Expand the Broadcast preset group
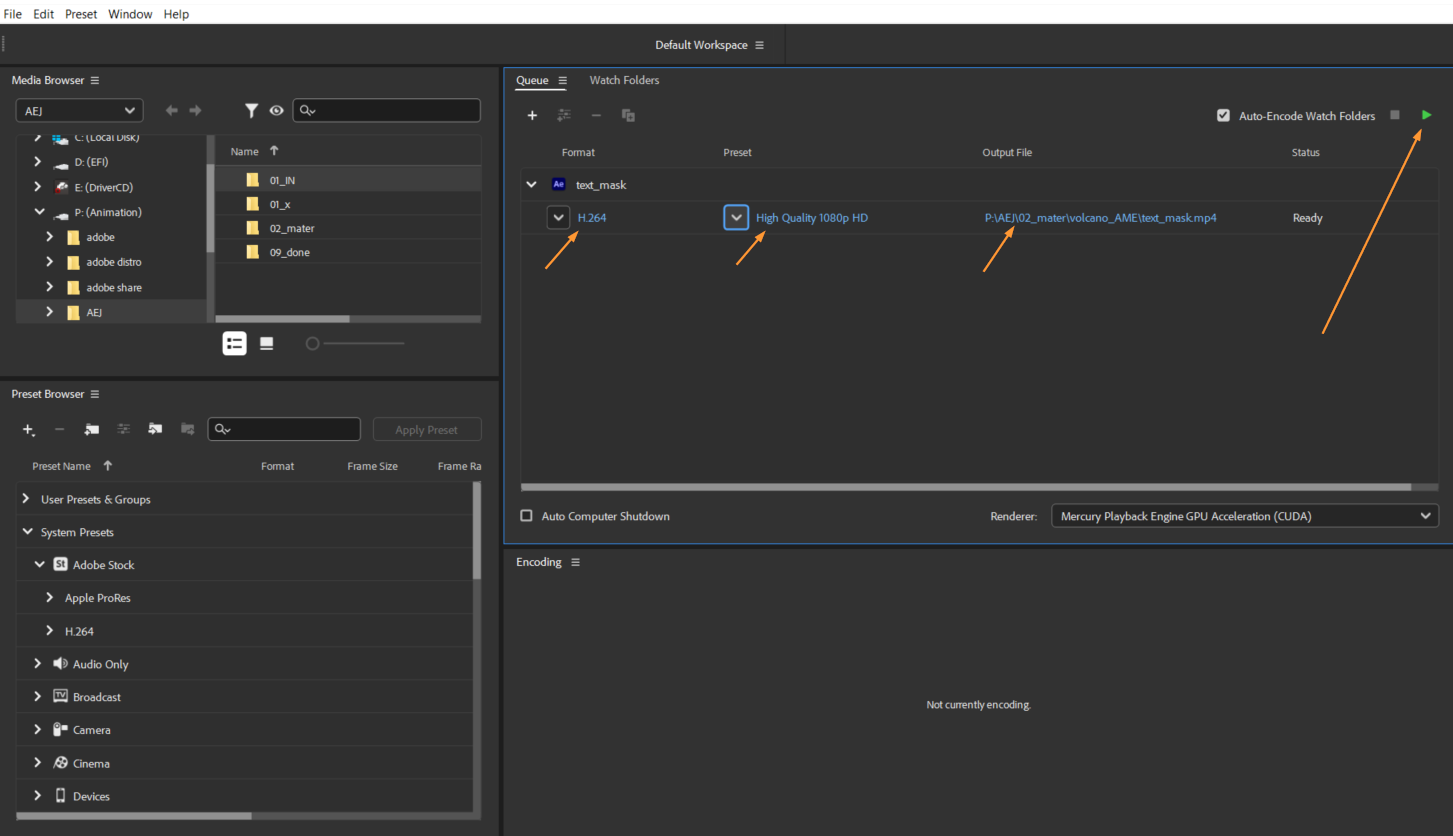 pos(37,697)
